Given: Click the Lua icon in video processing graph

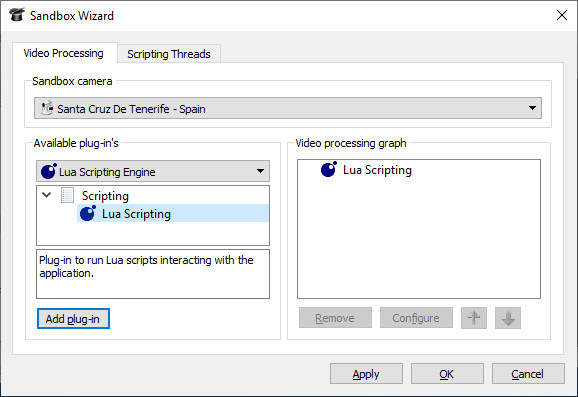Looking at the screenshot, I should pyautogui.click(x=328, y=169).
